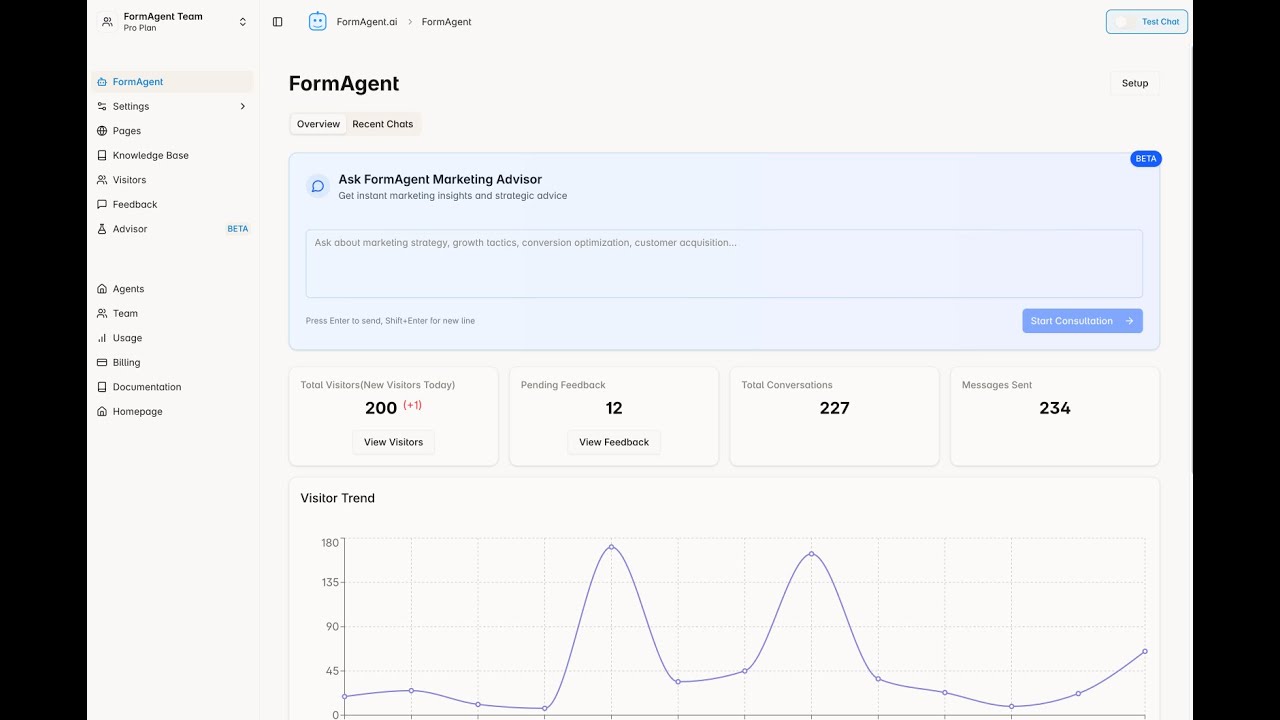The image size is (1280, 720).
Task: Click the Settings sliders icon
Action: click(x=102, y=106)
